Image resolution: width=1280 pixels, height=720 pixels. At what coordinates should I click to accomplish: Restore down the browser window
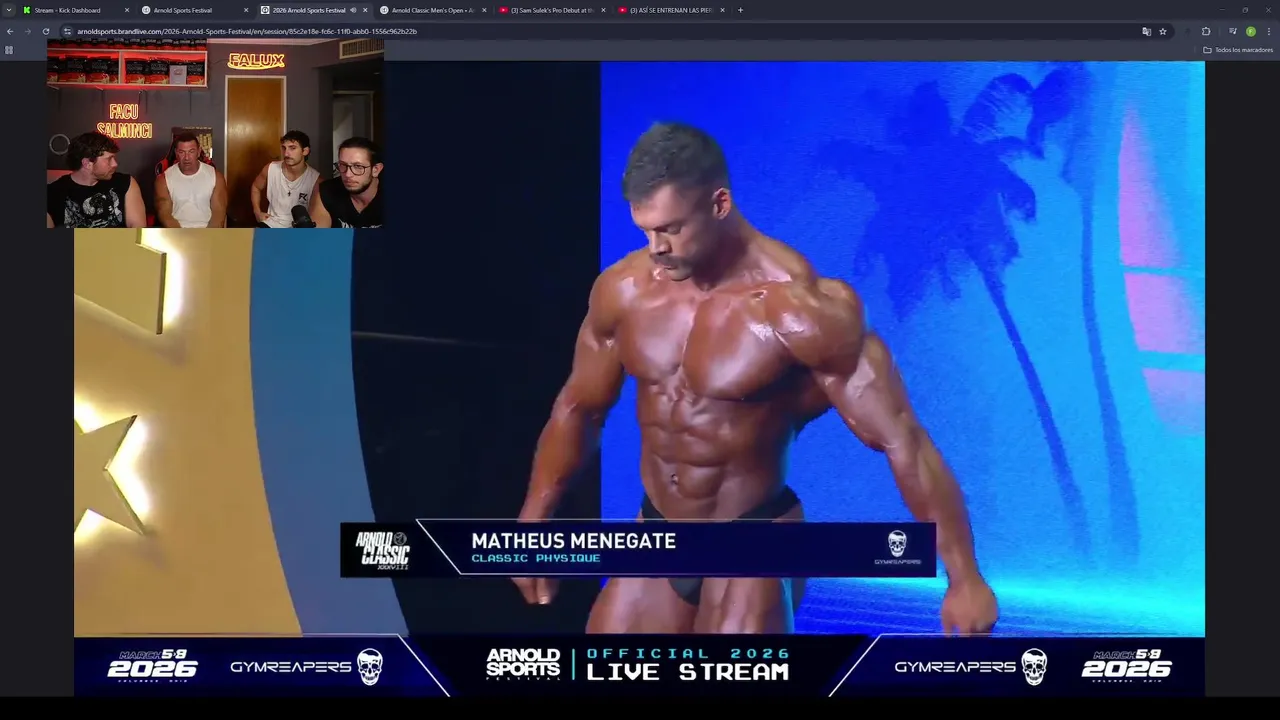[x=1245, y=10]
